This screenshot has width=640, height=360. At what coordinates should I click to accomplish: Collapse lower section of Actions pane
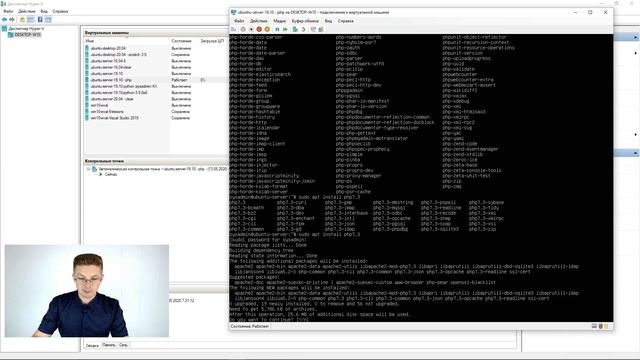tap(636, 153)
